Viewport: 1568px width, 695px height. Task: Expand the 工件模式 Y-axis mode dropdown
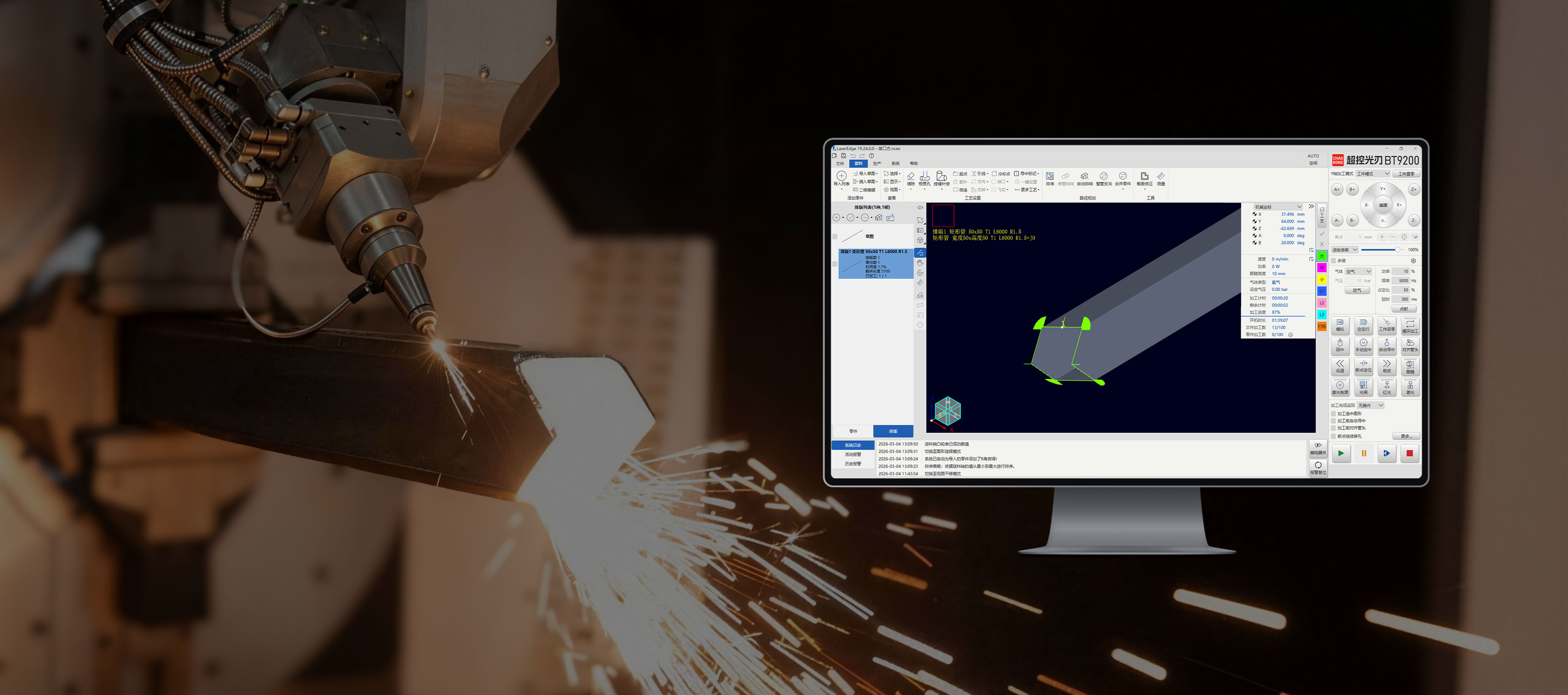[x=1373, y=174]
